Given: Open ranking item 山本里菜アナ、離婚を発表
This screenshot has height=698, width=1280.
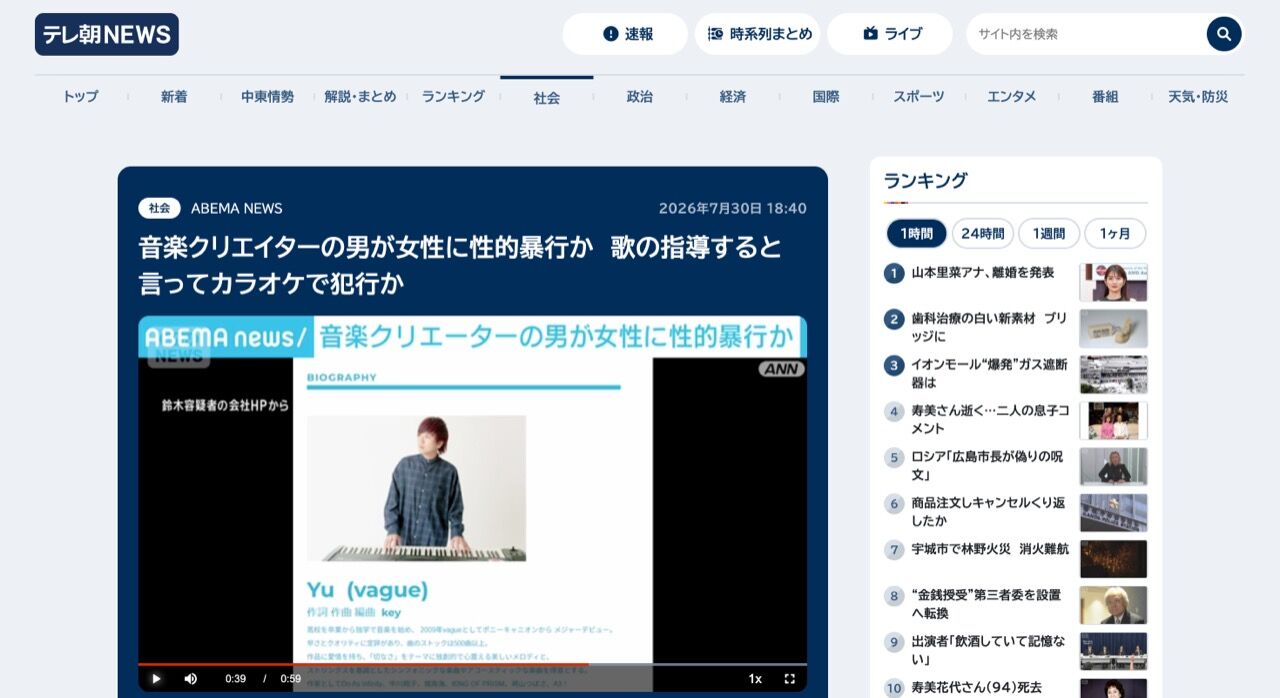Looking at the screenshot, I should tap(982, 273).
